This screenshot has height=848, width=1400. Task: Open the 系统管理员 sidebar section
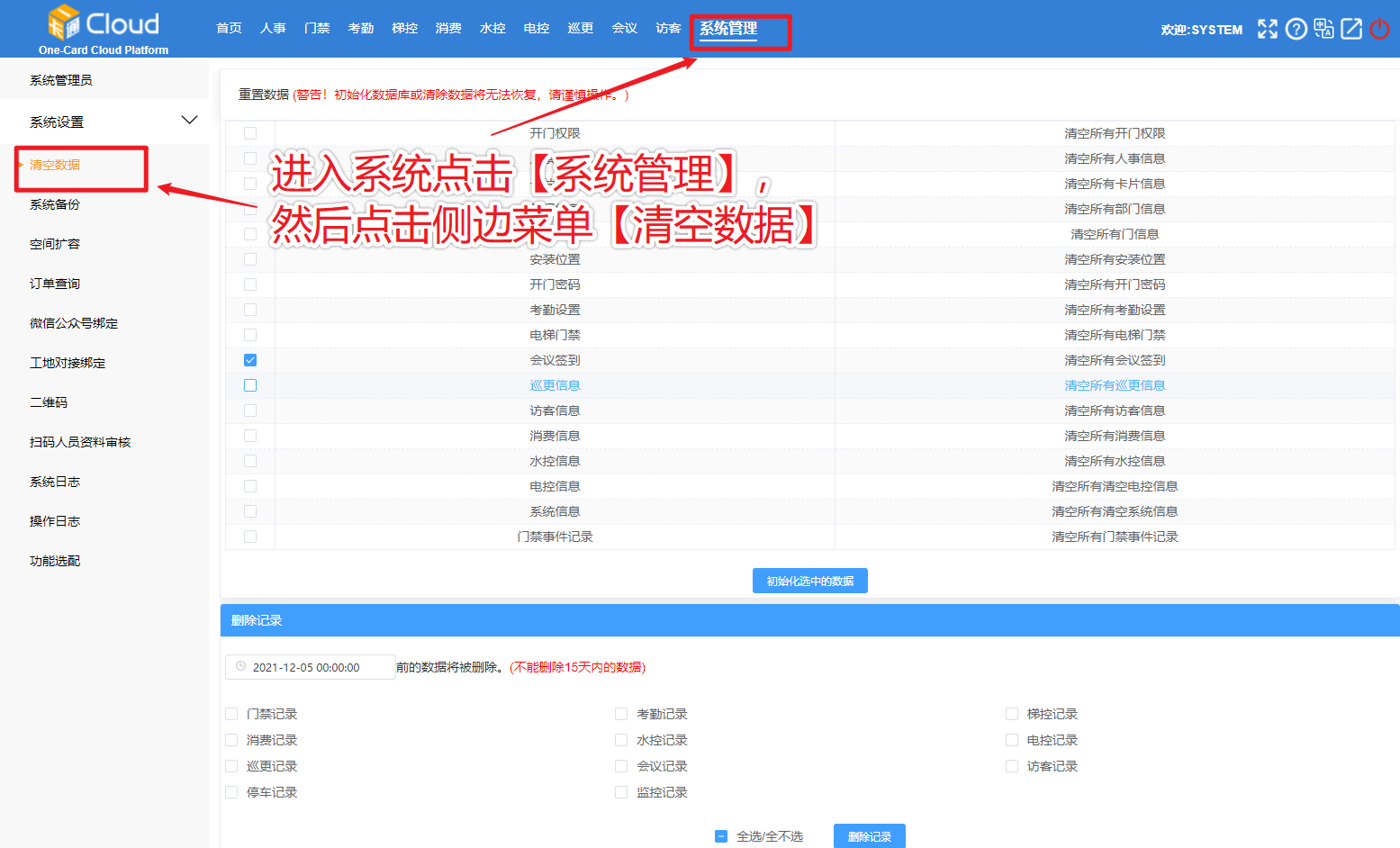[x=61, y=80]
